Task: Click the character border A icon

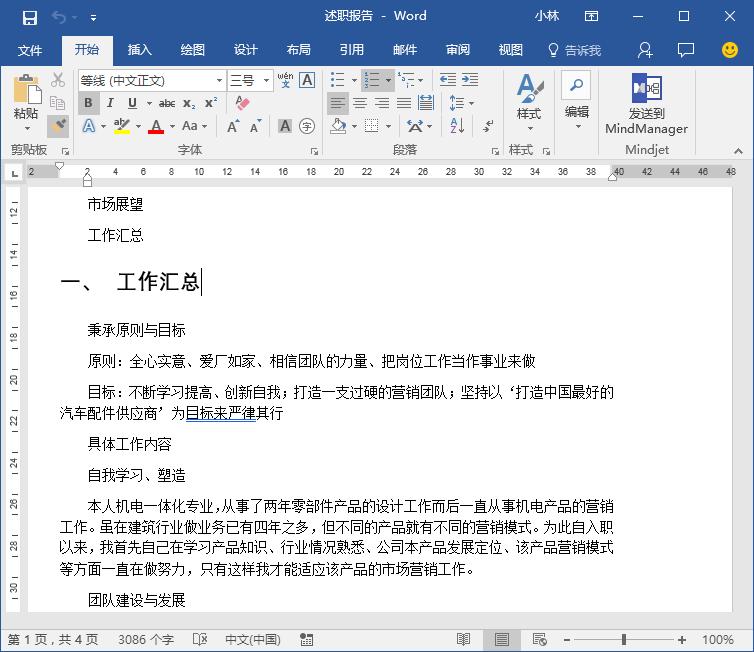Action: tap(307, 80)
